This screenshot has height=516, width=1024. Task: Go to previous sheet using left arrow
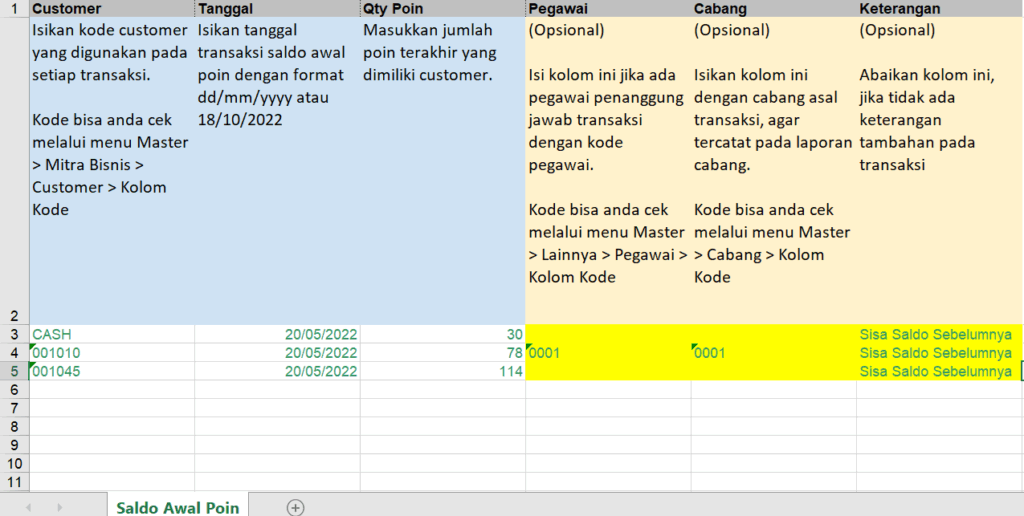[28, 508]
